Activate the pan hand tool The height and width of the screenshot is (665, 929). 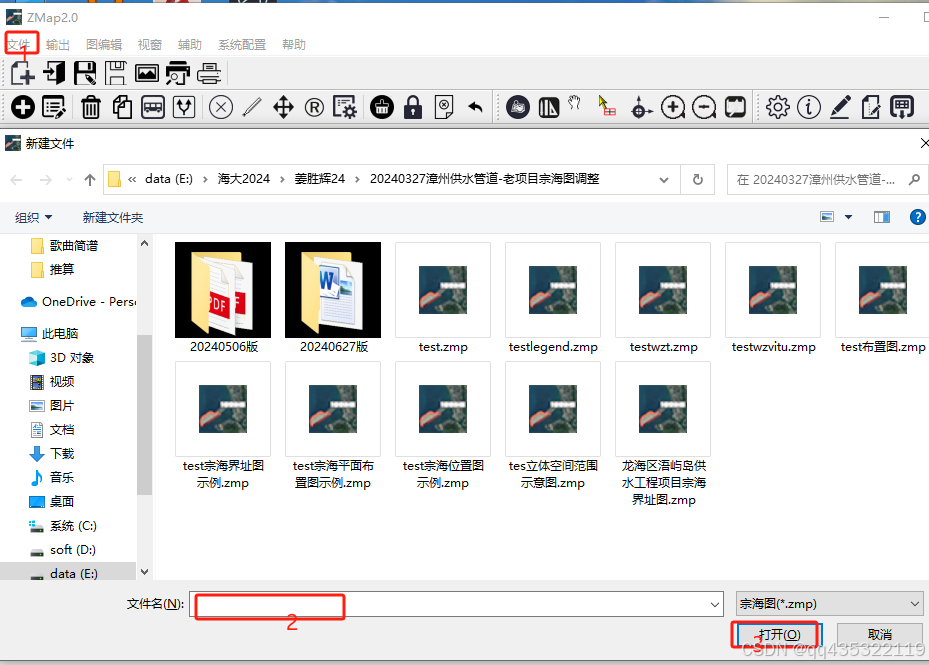coord(574,104)
